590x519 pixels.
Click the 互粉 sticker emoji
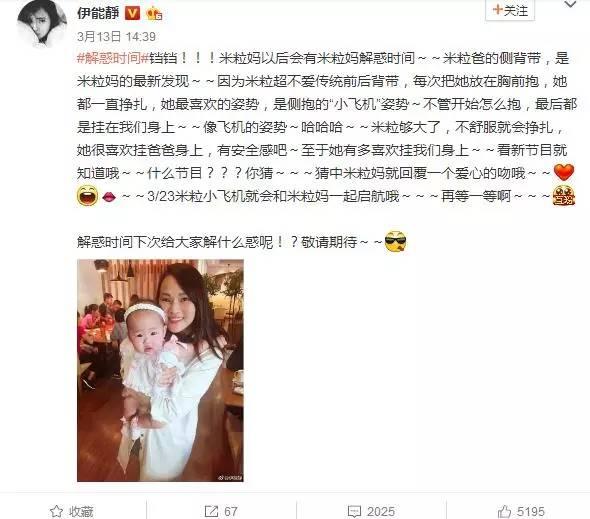pos(564,196)
